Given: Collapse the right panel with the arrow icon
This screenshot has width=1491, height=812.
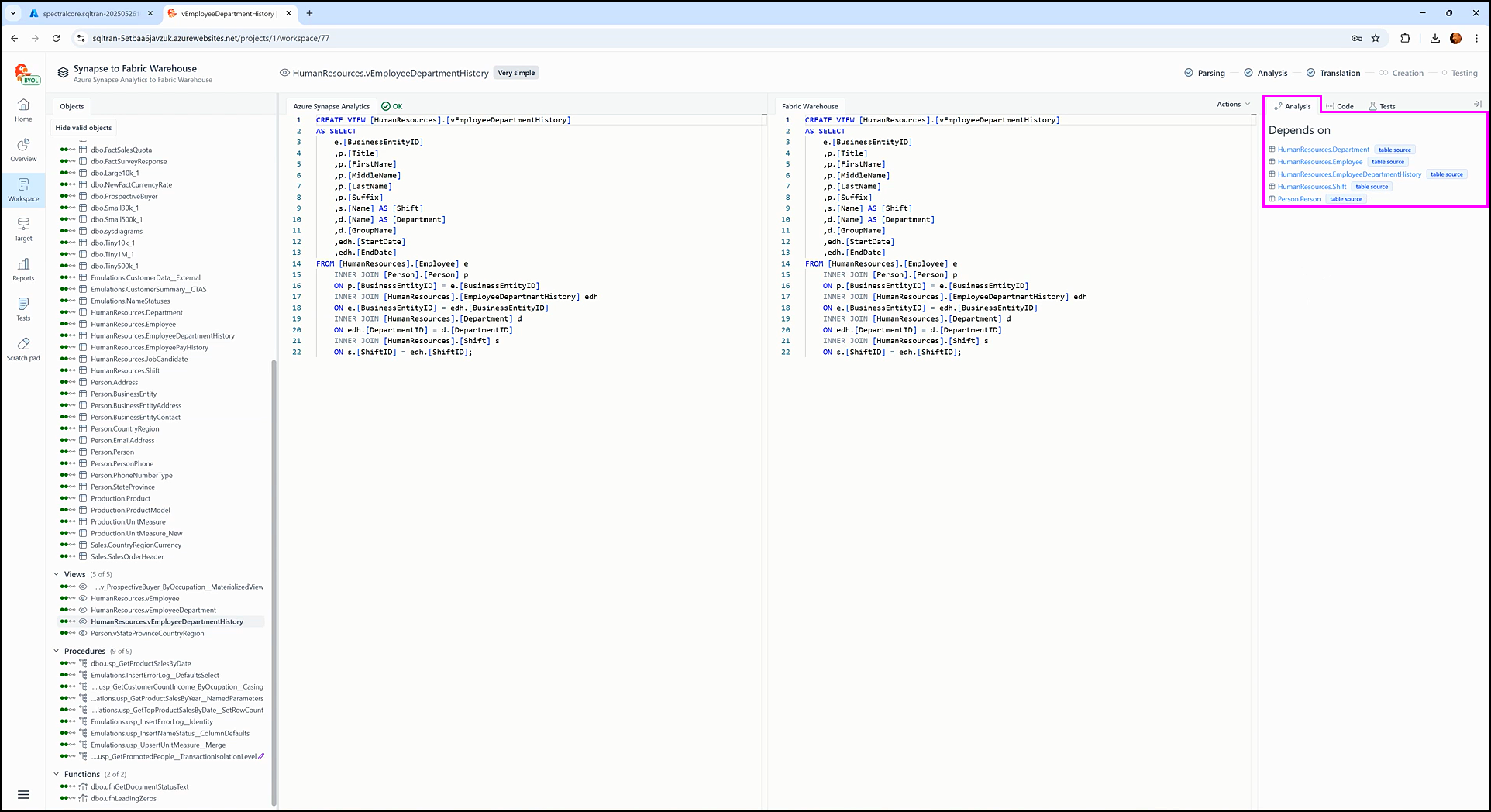Looking at the screenshot, I should (1477, 104).
